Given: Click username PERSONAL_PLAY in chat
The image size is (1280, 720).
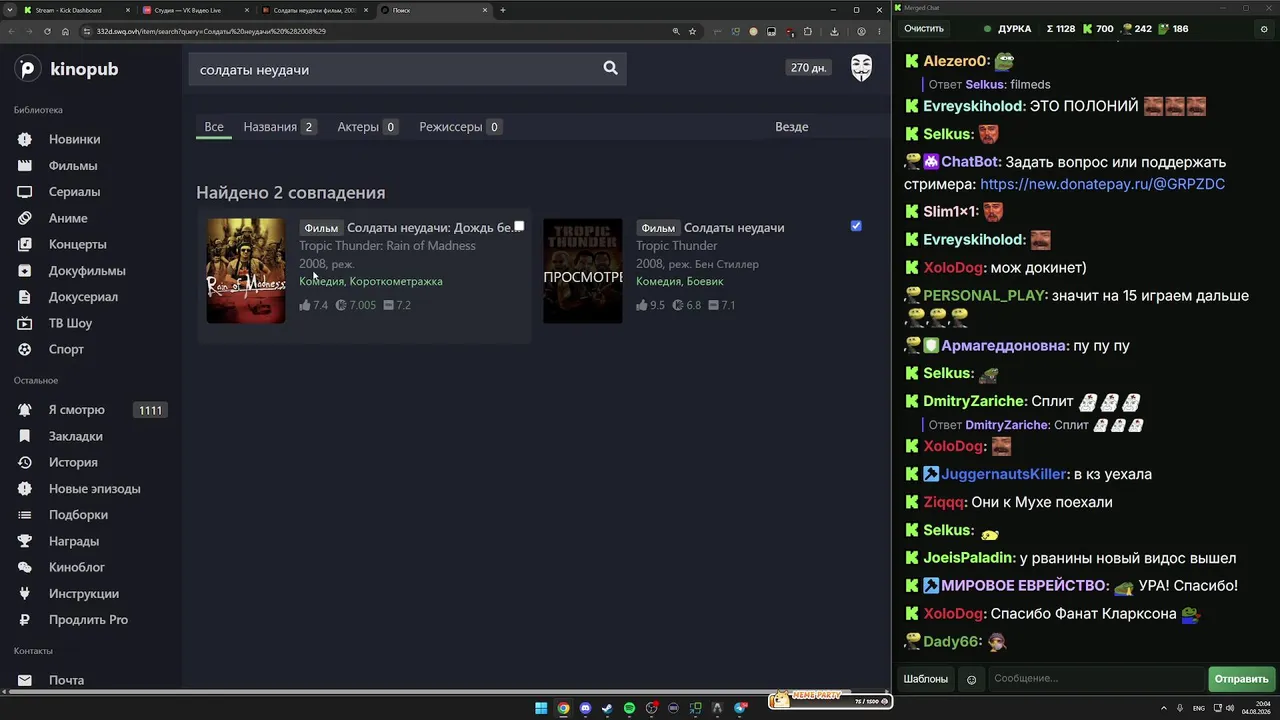Looking at the screenshot, I should [985, 296].
